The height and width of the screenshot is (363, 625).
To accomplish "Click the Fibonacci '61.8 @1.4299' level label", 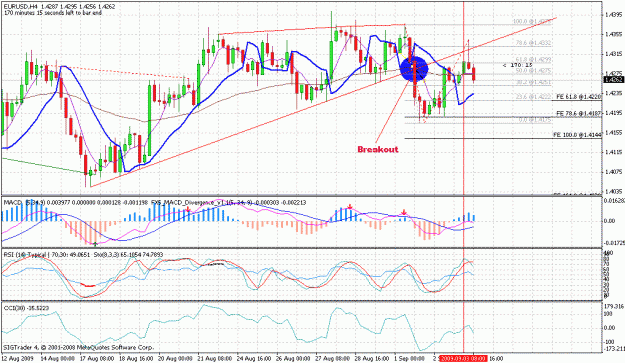I will click(x=533, y=59).
